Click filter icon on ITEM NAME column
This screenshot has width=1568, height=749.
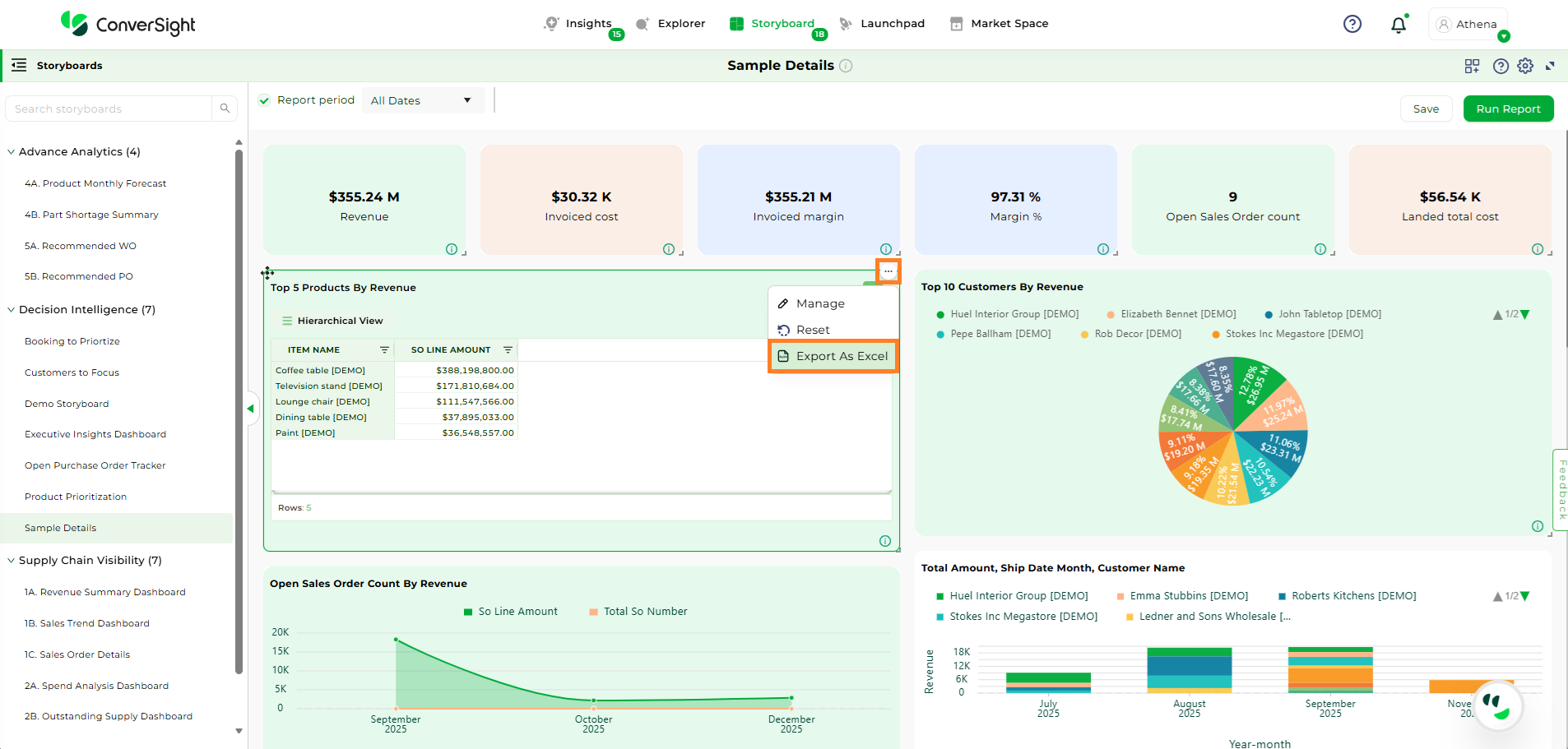tap(383, 350)
